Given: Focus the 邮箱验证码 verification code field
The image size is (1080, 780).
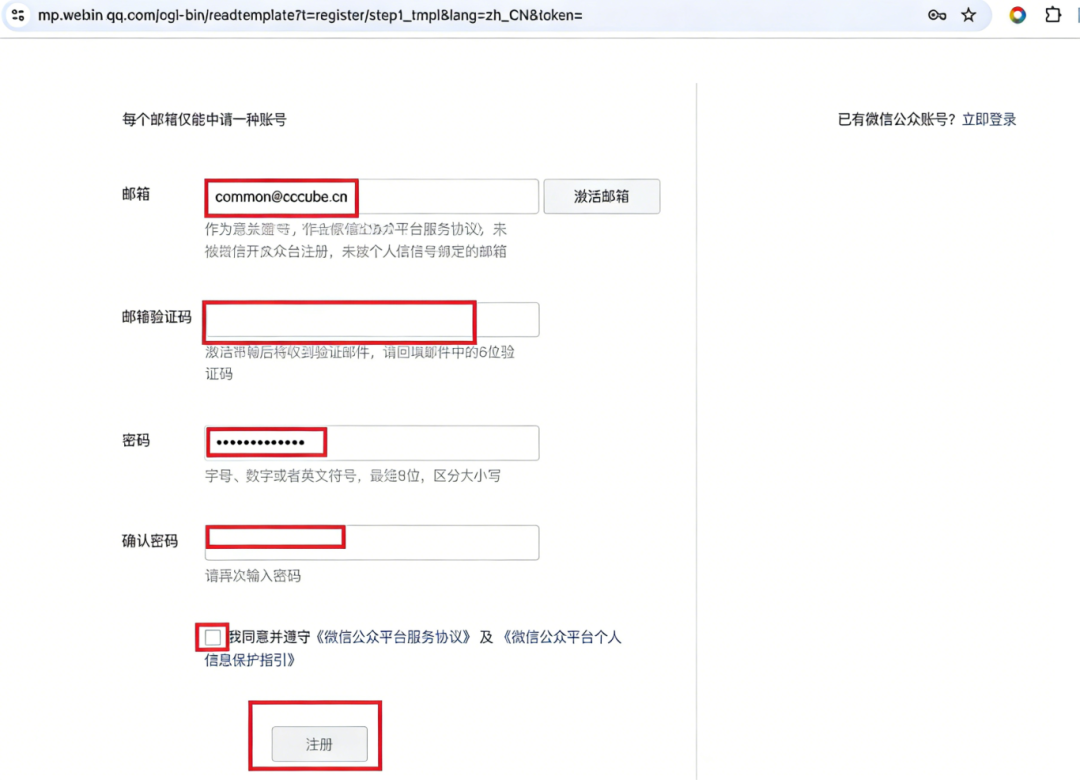Looking at the screenshot, I should click(x=372, y=320).
